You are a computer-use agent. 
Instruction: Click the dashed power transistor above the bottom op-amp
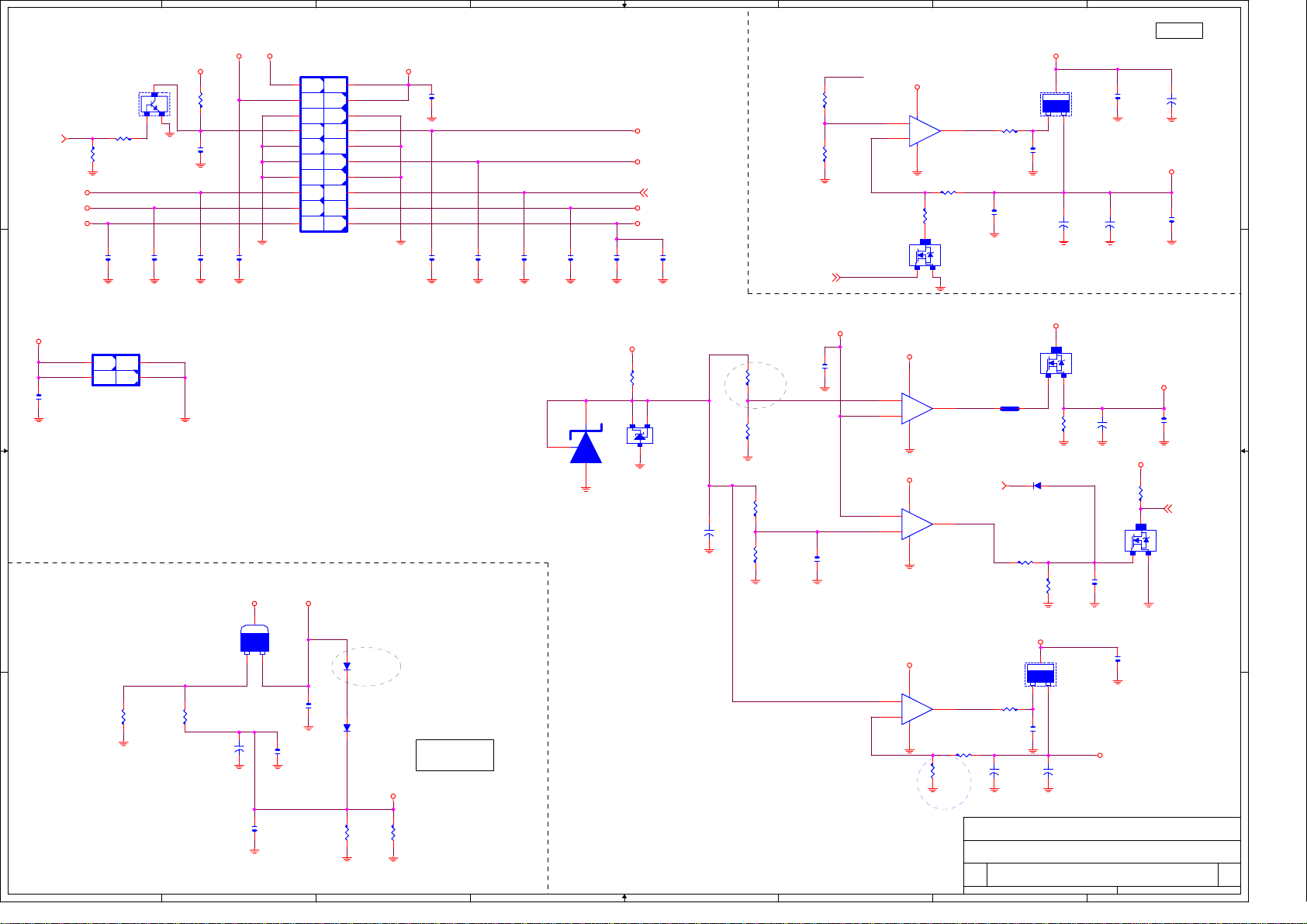click(x=1040, y=674)
